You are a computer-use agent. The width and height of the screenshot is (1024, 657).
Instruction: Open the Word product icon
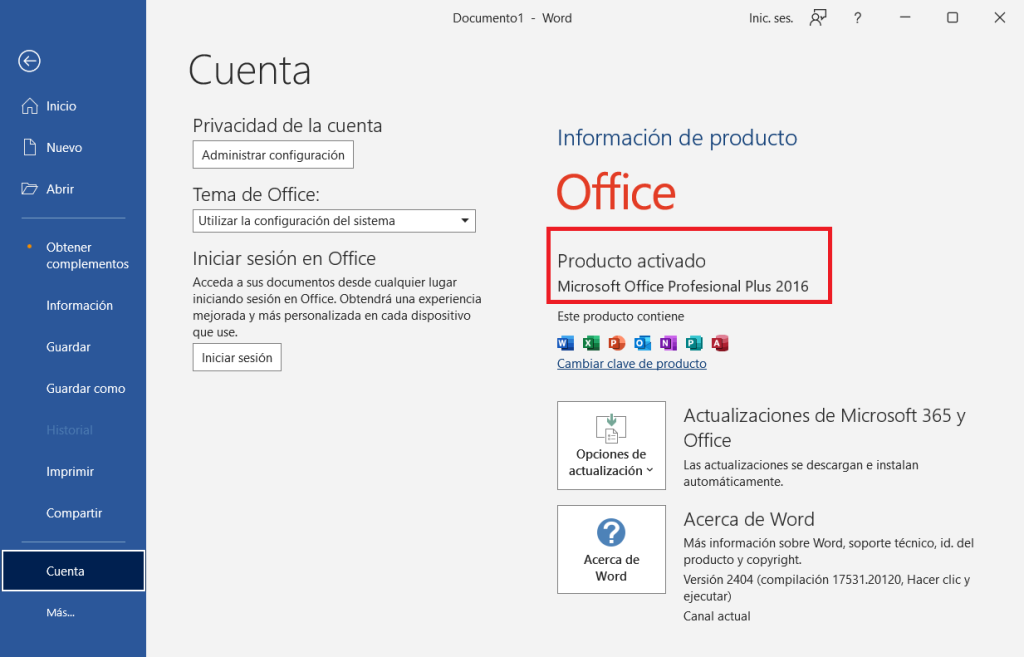pos(565,343)
